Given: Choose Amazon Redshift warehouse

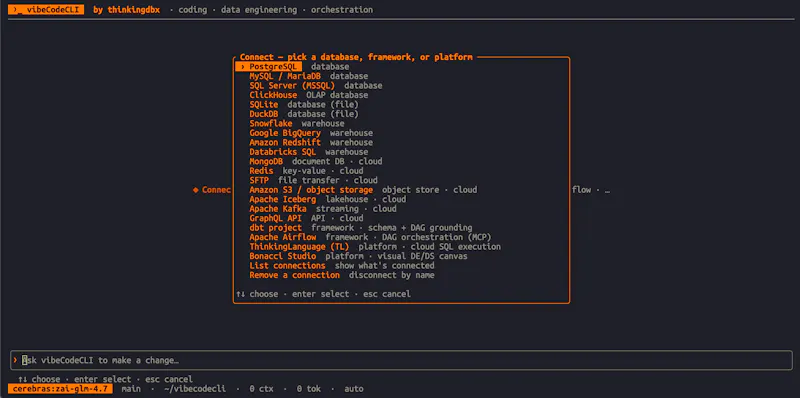Looking at the screenshot, I should tap(311, 142).
